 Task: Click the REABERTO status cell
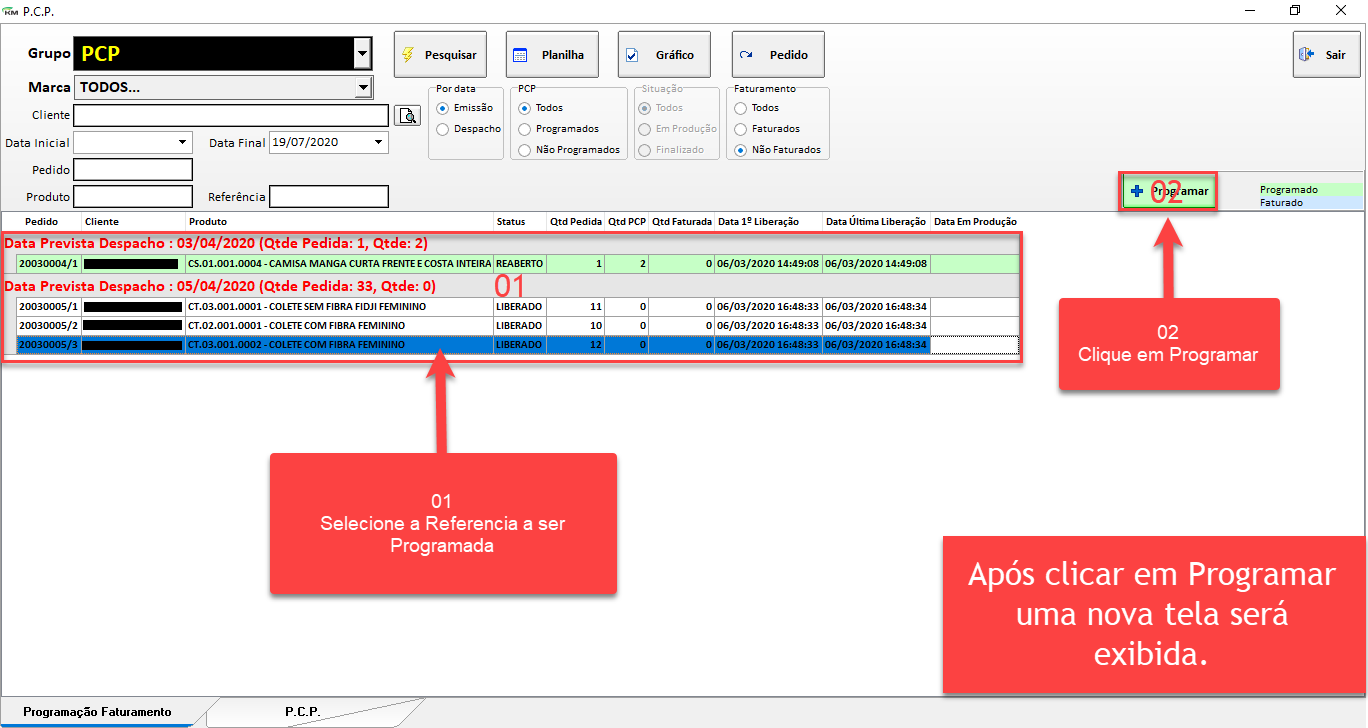(519, 264)
